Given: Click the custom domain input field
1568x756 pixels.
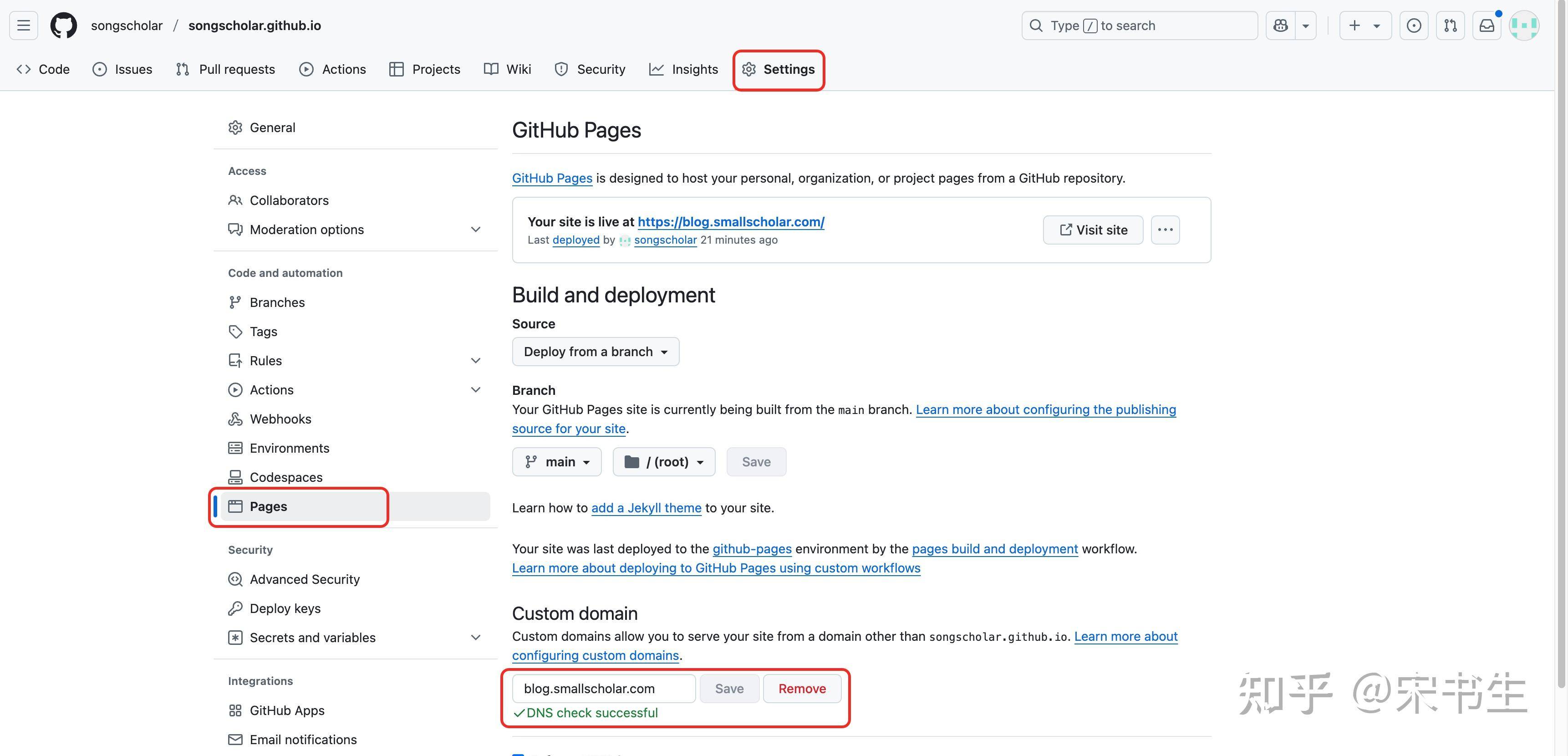Looking at the screenshot, I should click(x=604, y=689).
